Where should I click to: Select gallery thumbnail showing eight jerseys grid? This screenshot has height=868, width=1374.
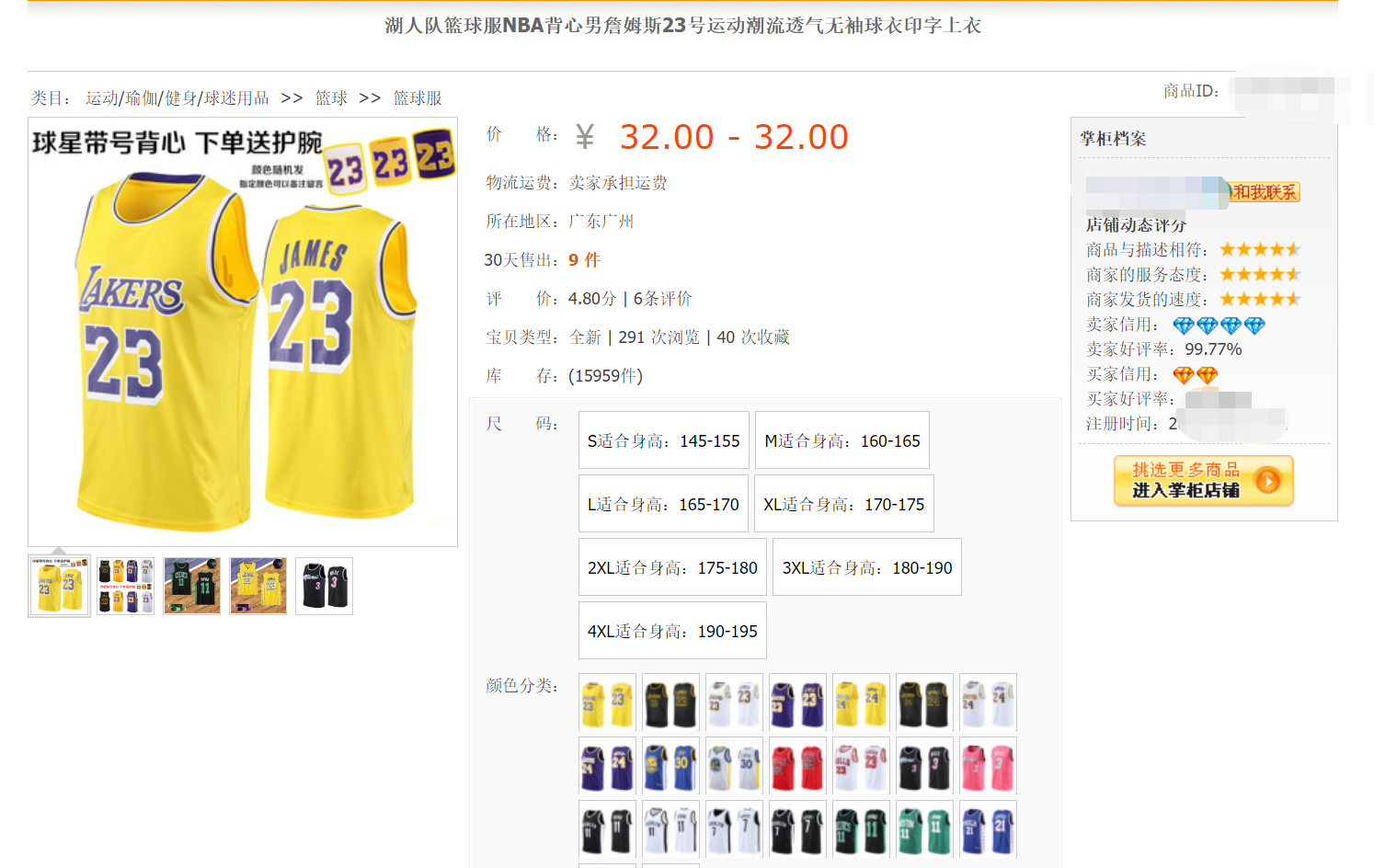[125, 586]
